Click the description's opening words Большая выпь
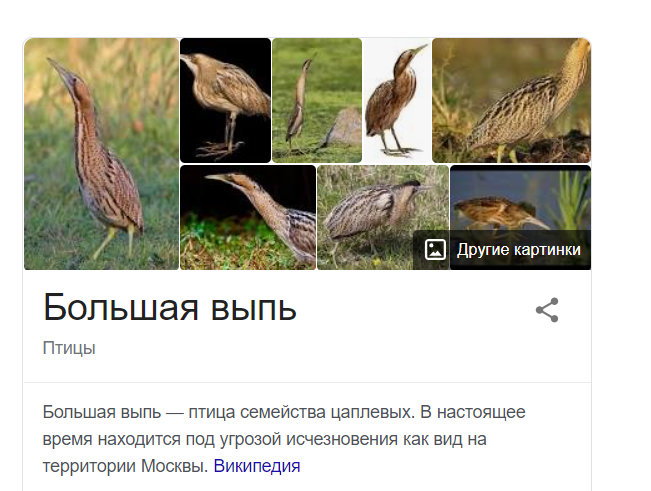 (x=102, y=412)
